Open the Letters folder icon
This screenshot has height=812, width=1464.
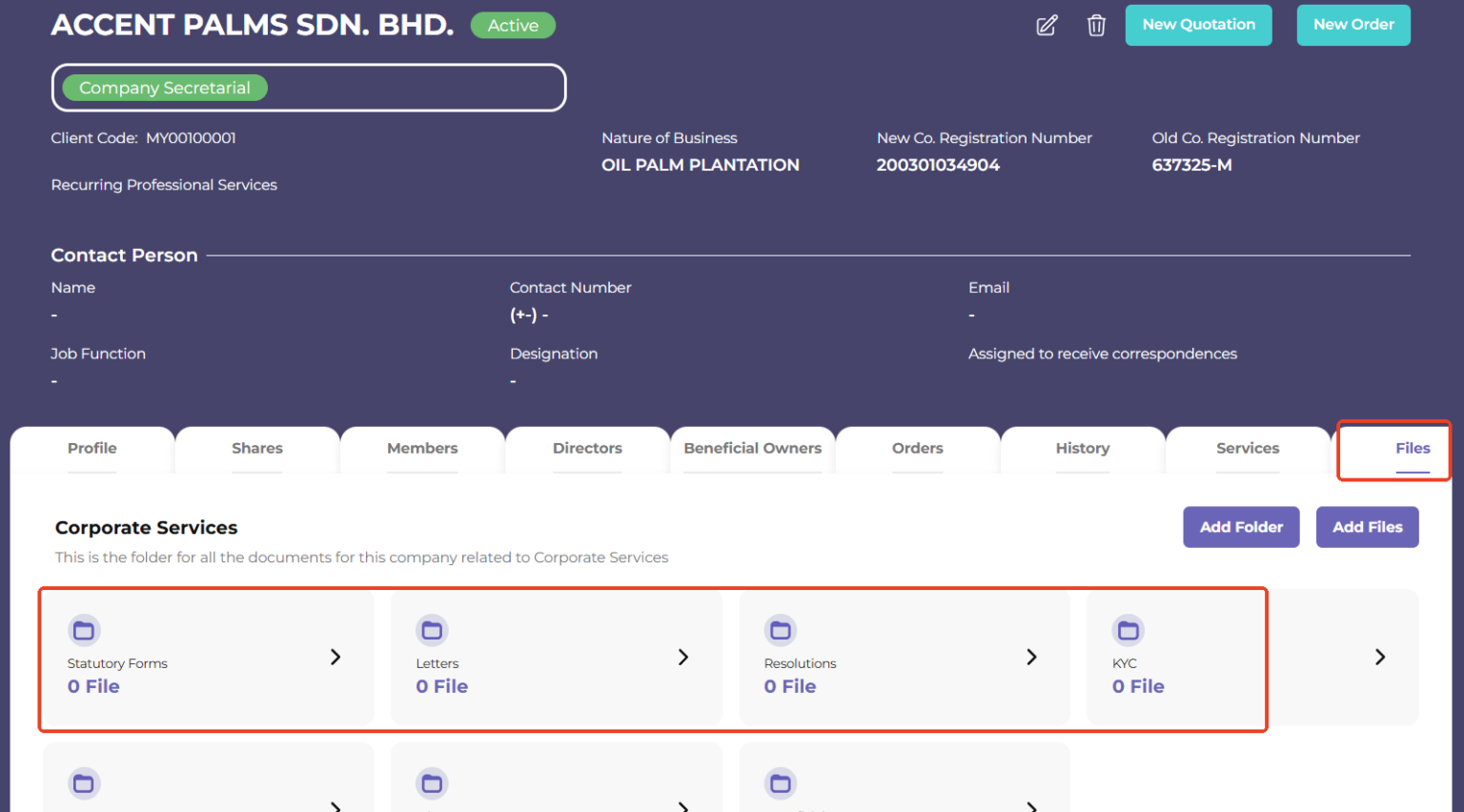[432, 630]
